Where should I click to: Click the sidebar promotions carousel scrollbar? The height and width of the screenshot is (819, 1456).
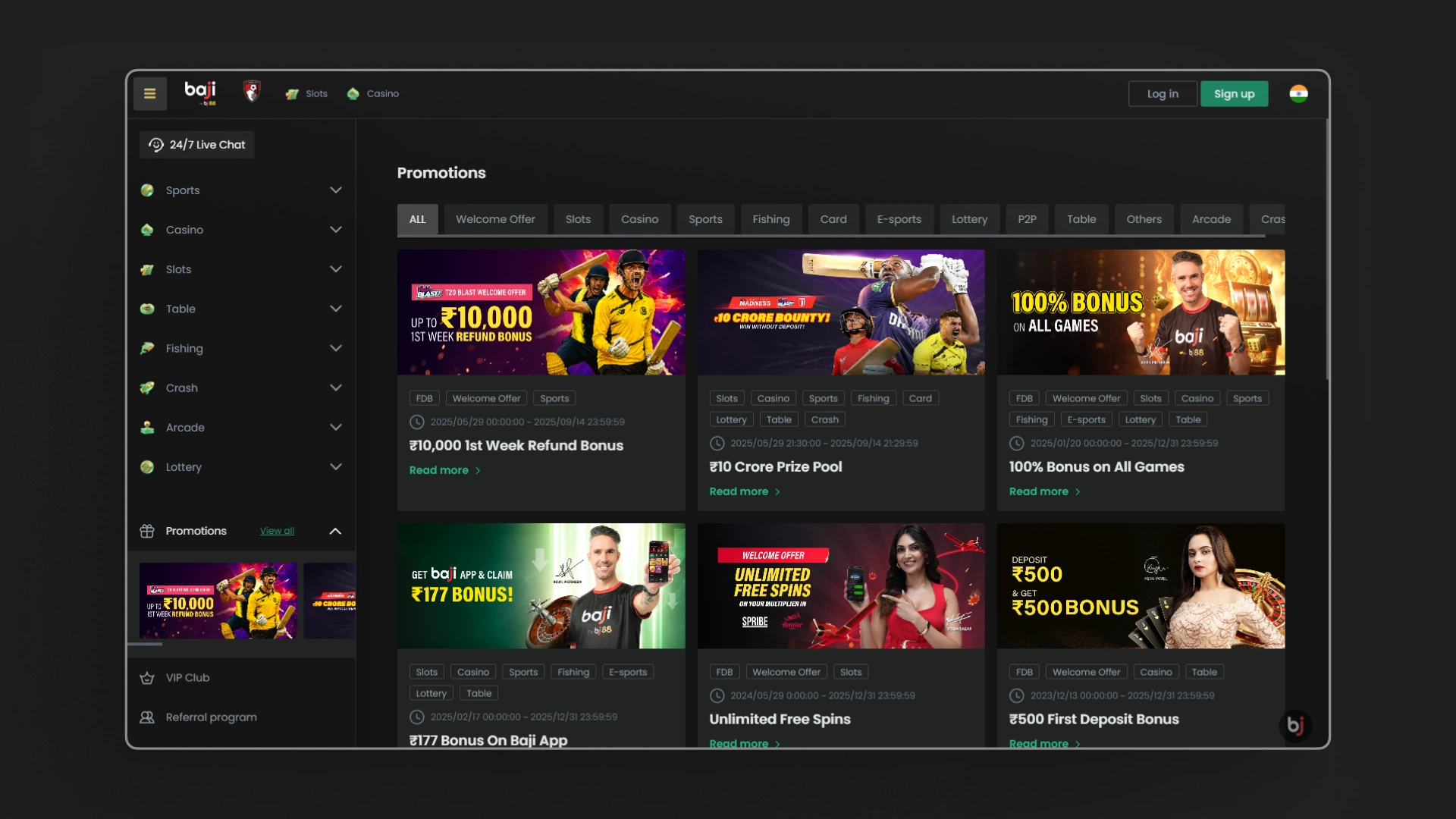point(146,644)
